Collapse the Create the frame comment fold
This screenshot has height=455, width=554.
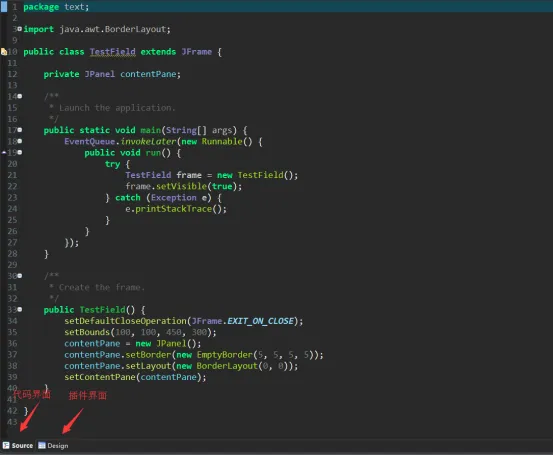click(20, 276)
